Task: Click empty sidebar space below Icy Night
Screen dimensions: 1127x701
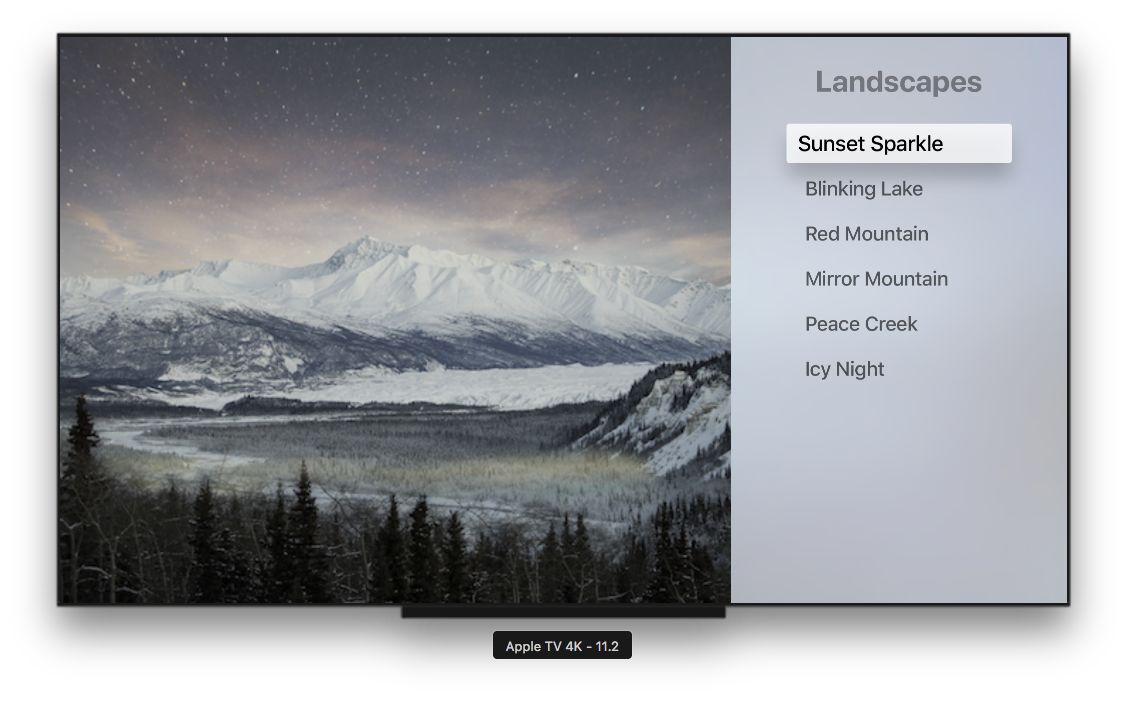Action: [898, 496]
